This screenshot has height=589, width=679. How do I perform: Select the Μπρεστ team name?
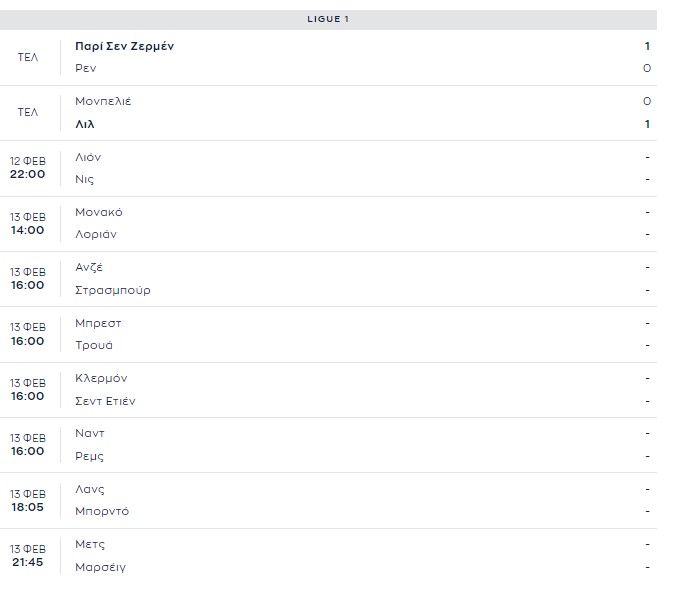click(98, 323)
